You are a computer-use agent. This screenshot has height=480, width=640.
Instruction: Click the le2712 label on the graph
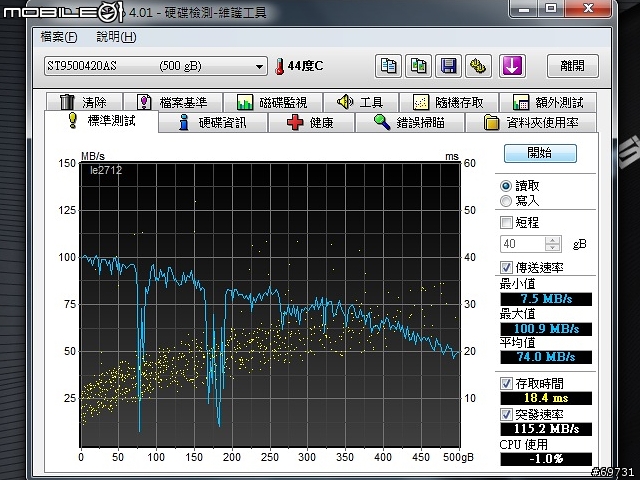pos(106,170)
